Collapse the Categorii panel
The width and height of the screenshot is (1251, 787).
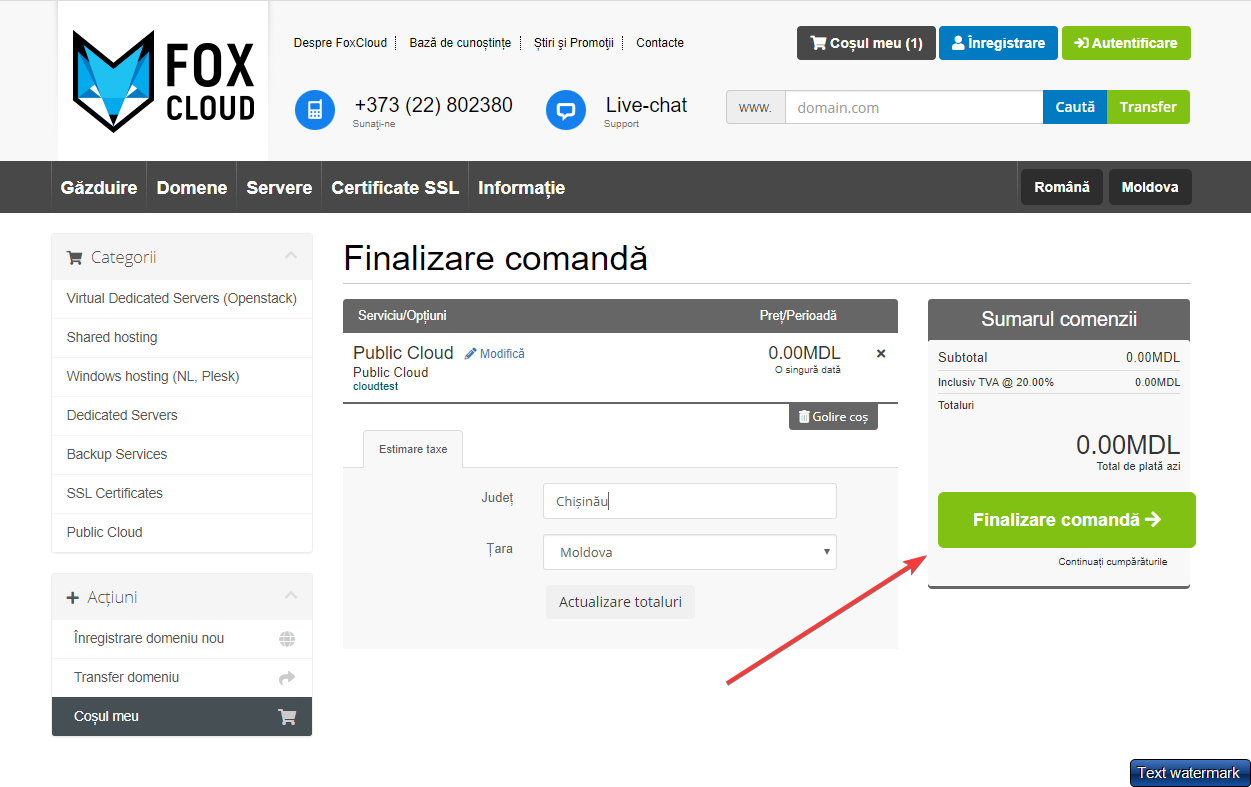(x=291, y=256)
